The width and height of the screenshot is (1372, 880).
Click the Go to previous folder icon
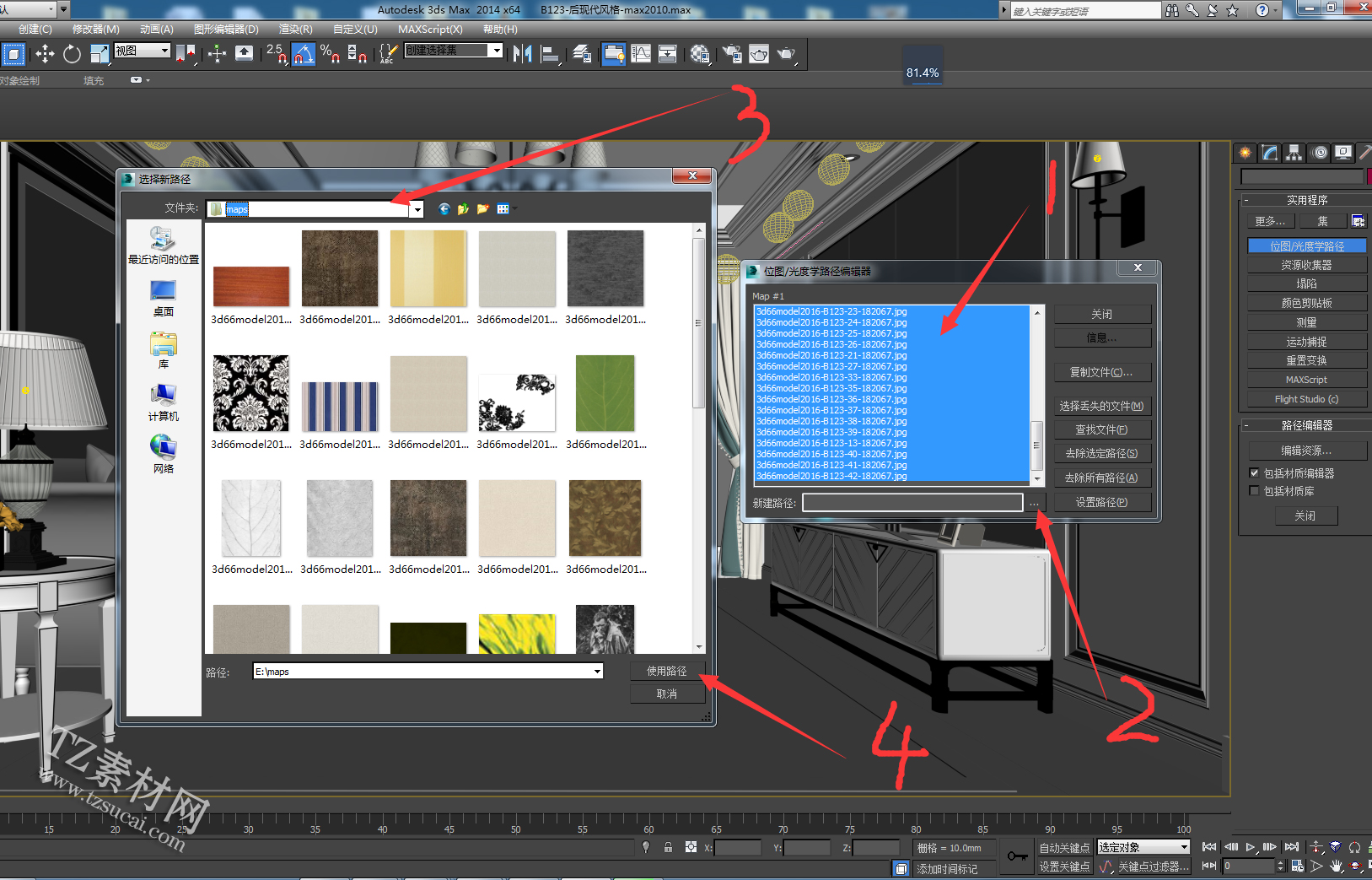coord(444,209)
